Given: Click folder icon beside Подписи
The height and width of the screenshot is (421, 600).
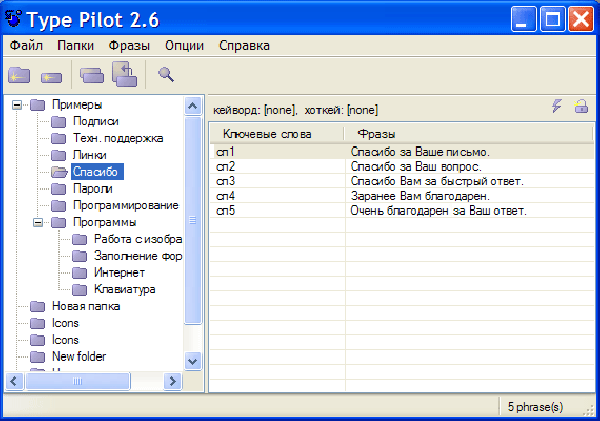Looking at the screenshot, I should (x=59, y=122).
